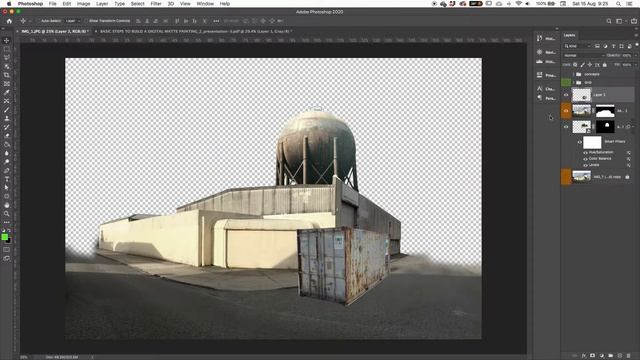Screen dimensions: 640x360
Task: Select the Lasso tool
Action: tap(7, 58)
